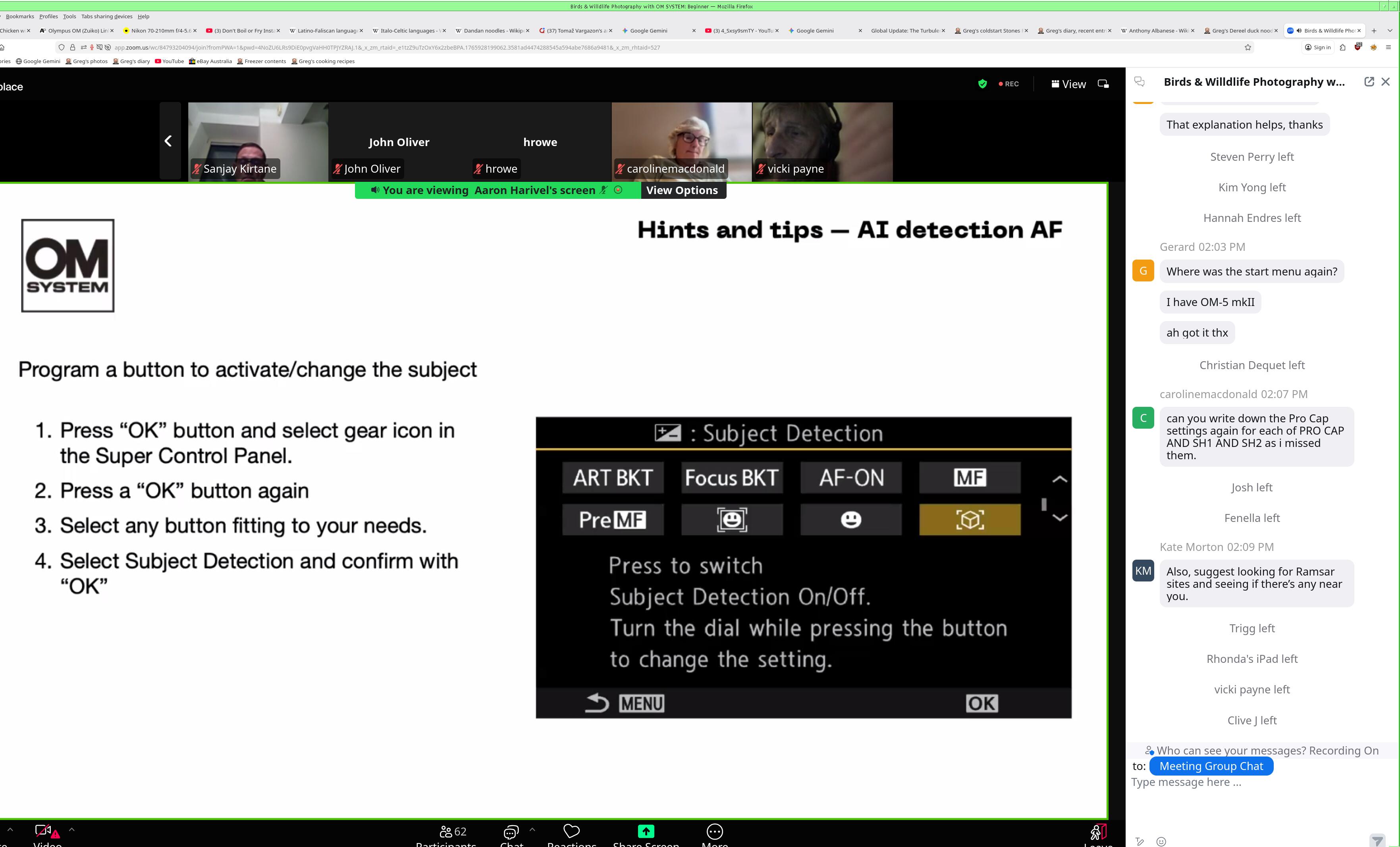The width and height of the screenshot is (1400, 847).
Task: Toggle the chat text formatting pencil
Action: click(1139, 841)
